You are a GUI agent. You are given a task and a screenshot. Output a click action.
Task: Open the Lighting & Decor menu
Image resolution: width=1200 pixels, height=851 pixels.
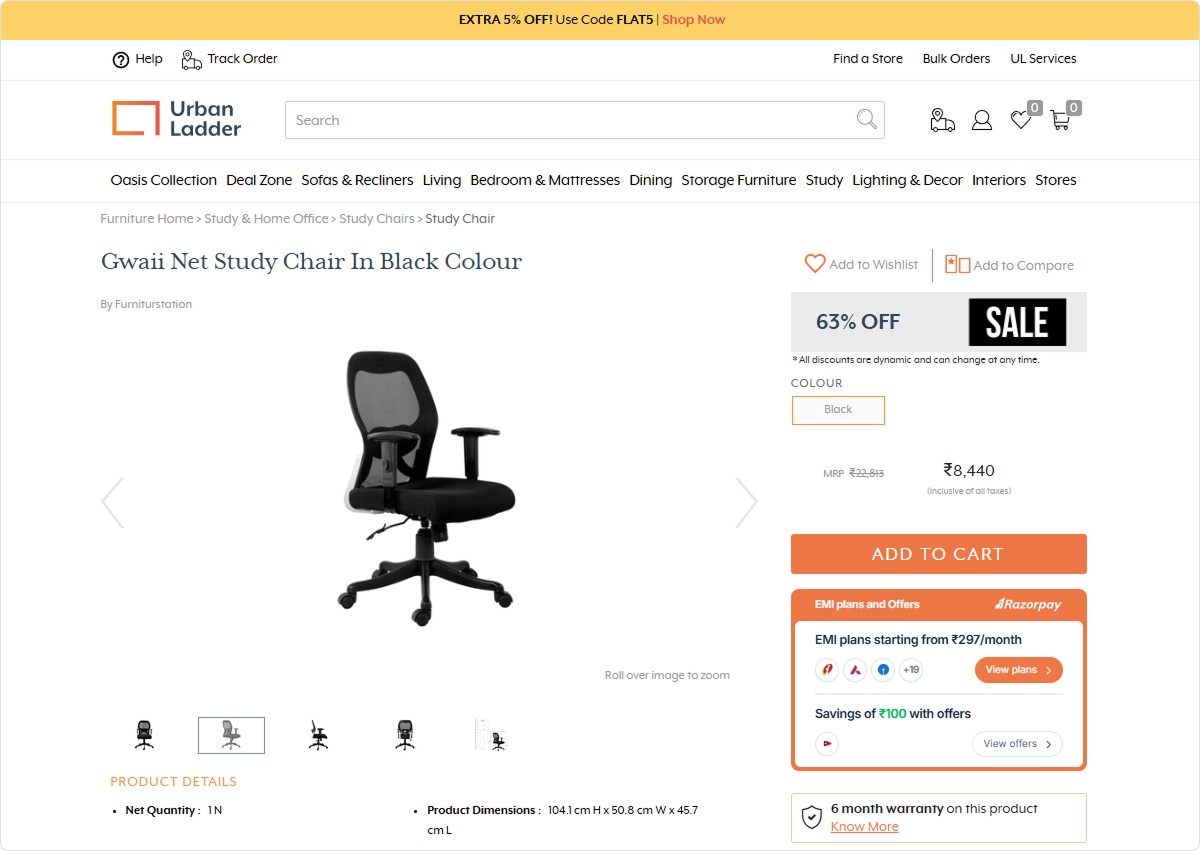[x=907, y=180]
